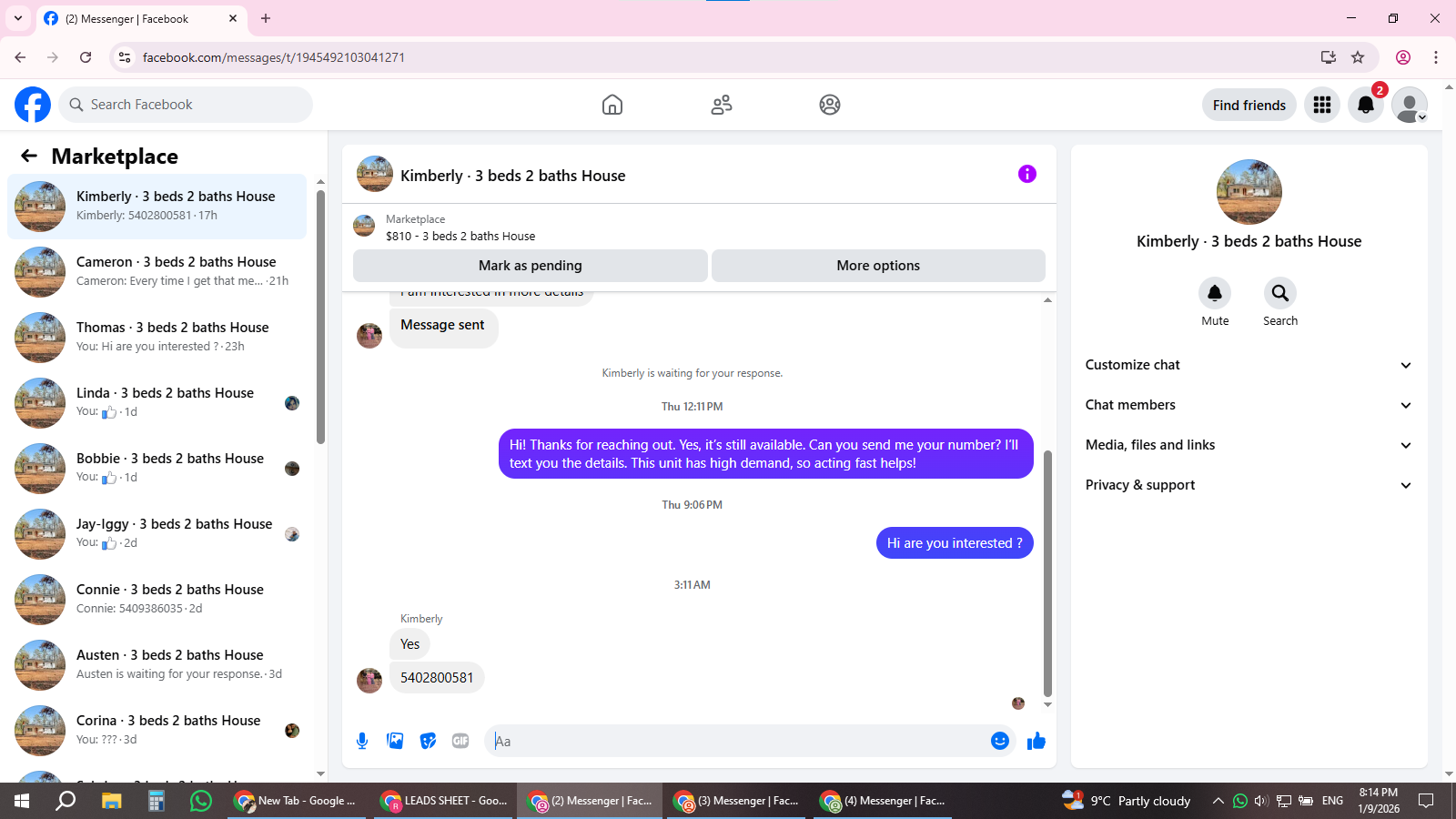This screenshot has width=1456, height=819.
Task: Expand the Chat members section
Action: pyautogui.click(x=1249, y=405)
